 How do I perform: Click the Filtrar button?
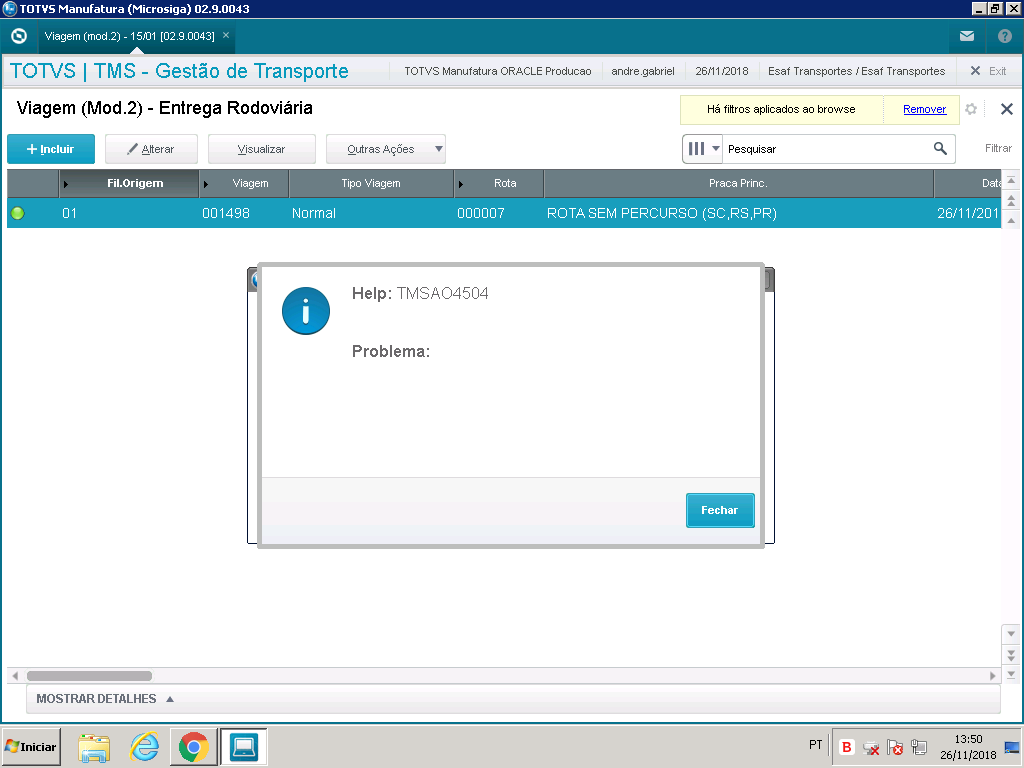coord(998,148)
